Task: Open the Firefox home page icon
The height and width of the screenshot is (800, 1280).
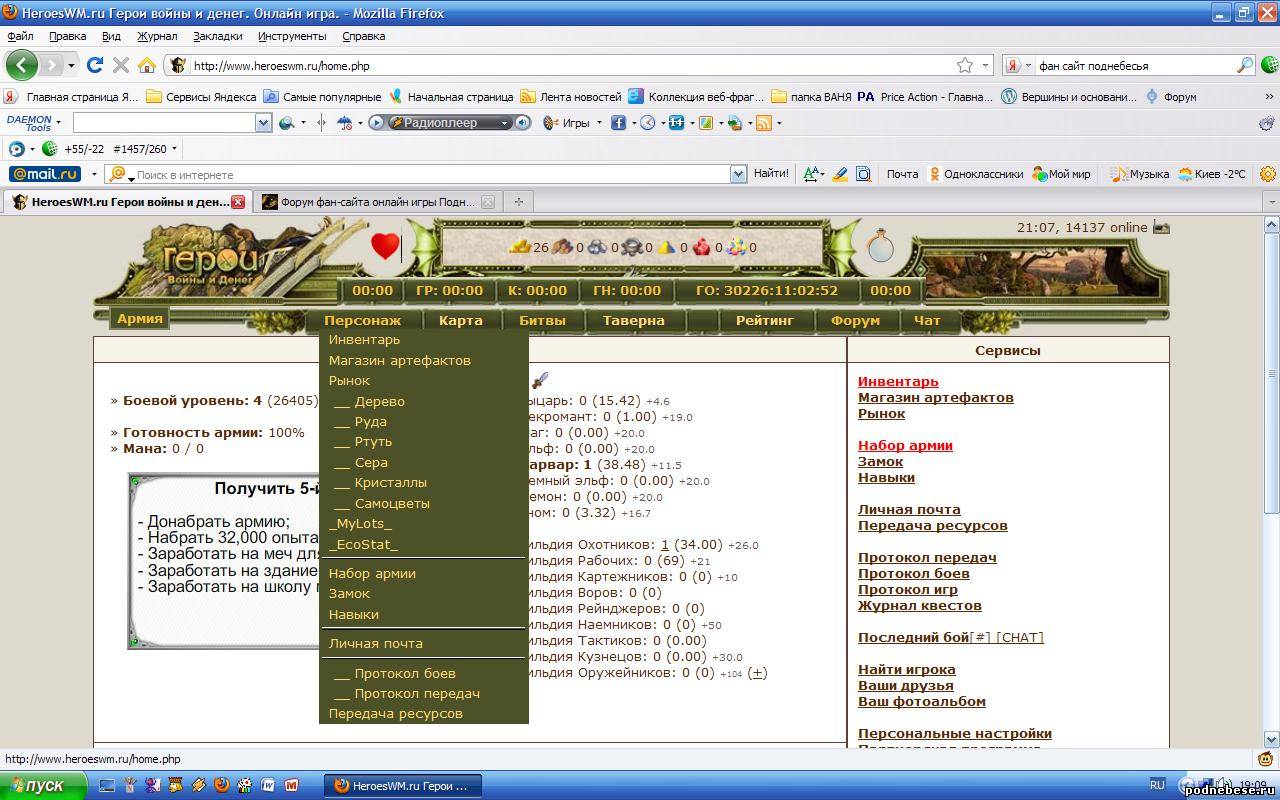Action: coord(147,65)
